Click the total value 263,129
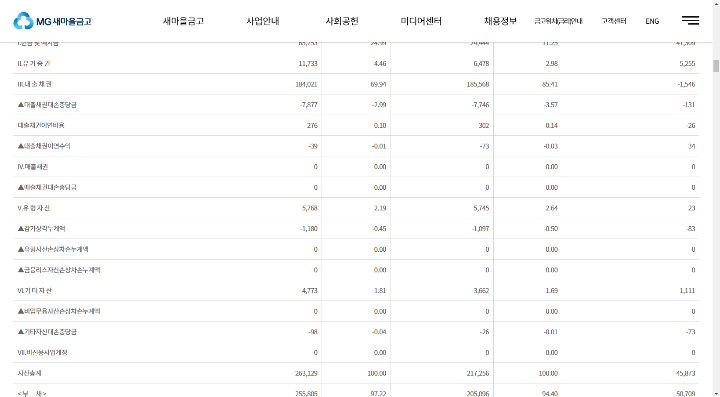 [306, 373]
